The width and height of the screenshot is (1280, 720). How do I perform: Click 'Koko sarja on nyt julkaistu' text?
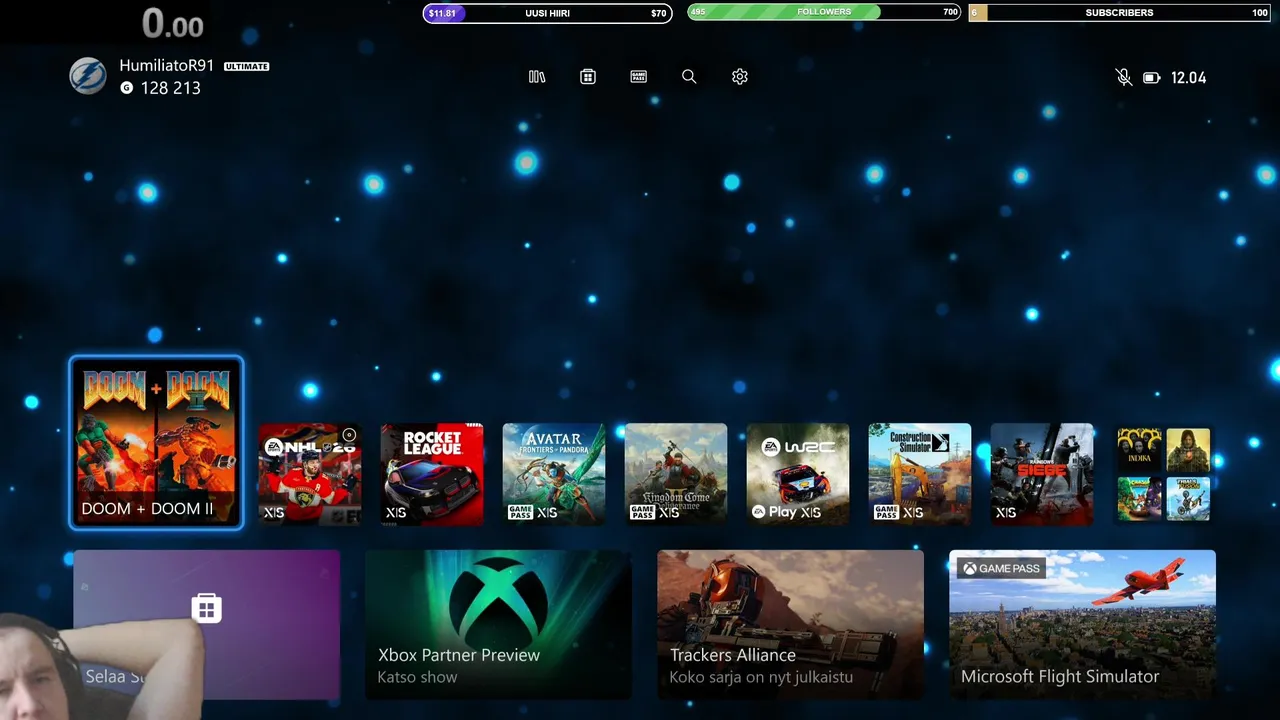click(x=761, y=677)
